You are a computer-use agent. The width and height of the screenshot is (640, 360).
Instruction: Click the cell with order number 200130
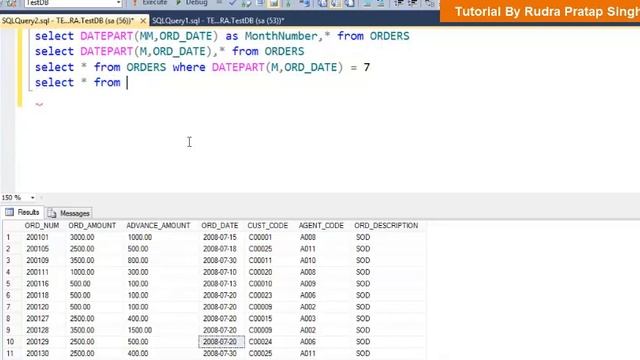pyautogui.click(x=38, y=353)
